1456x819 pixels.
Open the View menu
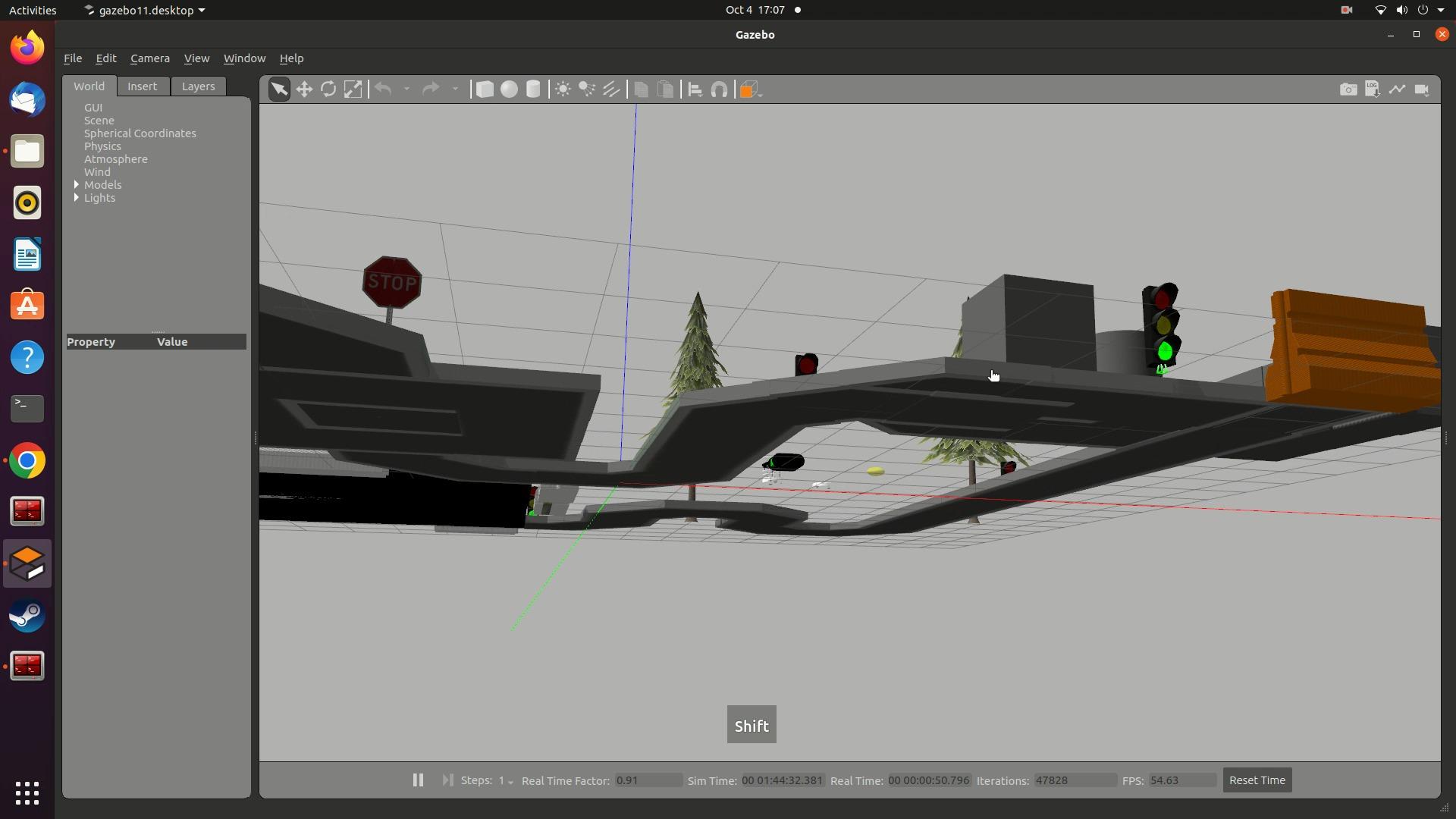coord(196,58)
